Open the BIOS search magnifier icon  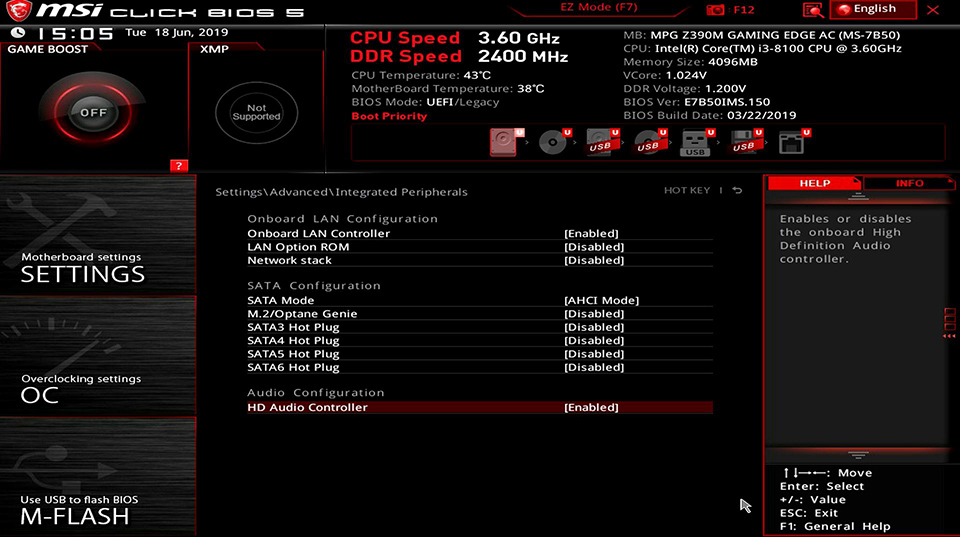click(812, 10)
